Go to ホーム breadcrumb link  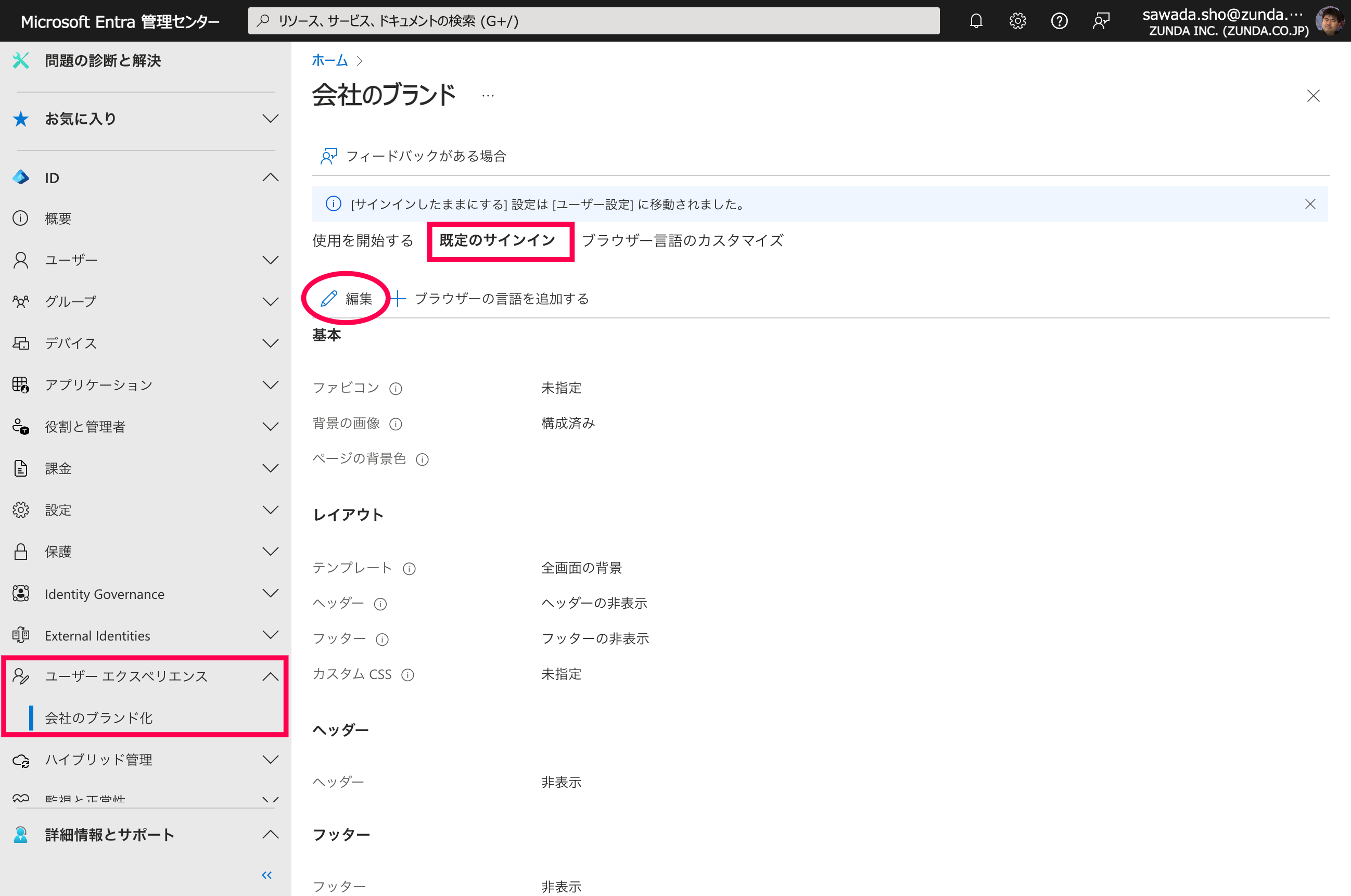[330, 60]
